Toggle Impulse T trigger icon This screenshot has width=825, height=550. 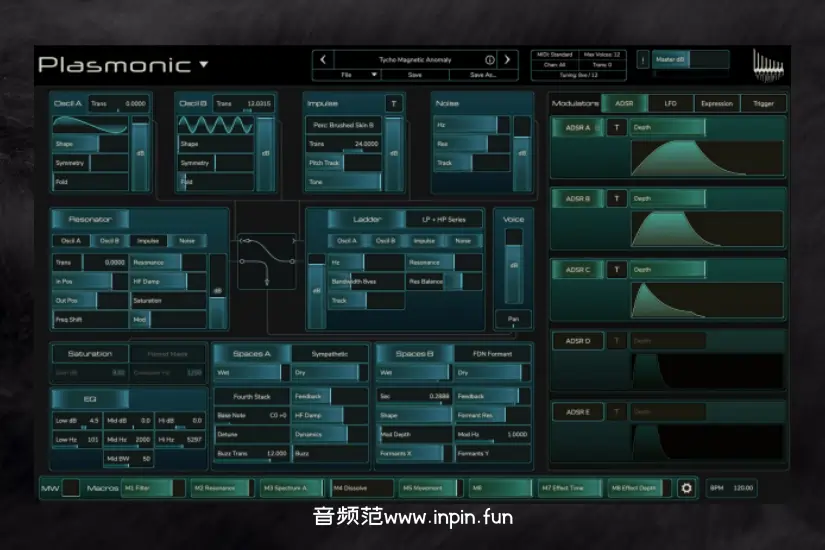point(394,104)
